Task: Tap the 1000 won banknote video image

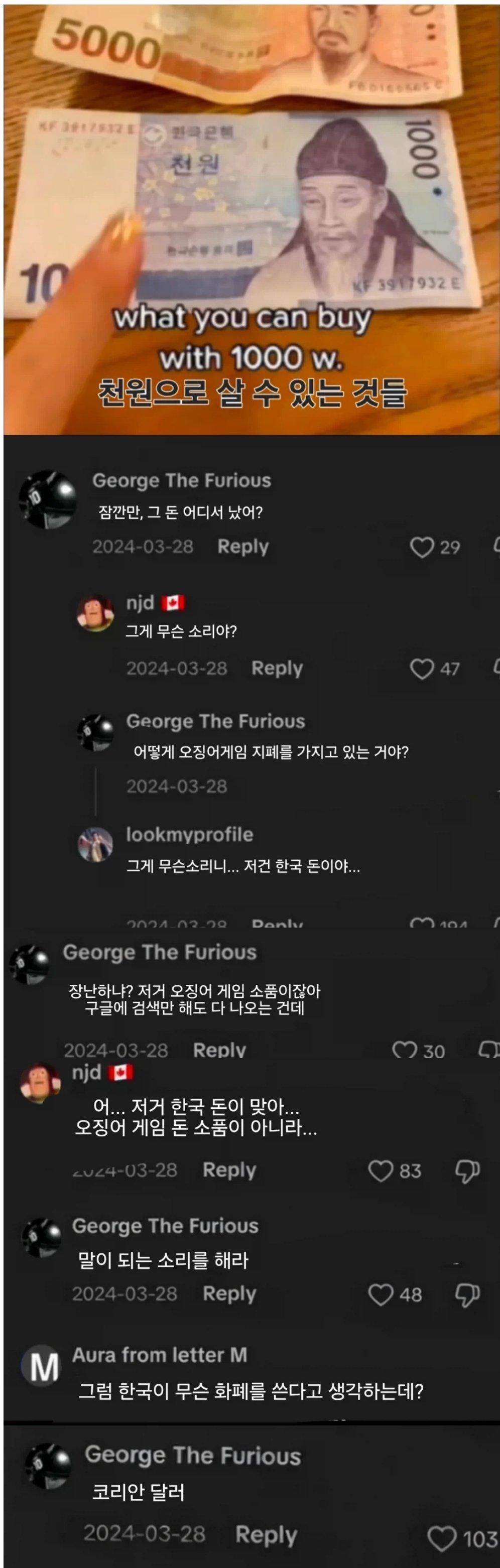Action: pos(251,219)
